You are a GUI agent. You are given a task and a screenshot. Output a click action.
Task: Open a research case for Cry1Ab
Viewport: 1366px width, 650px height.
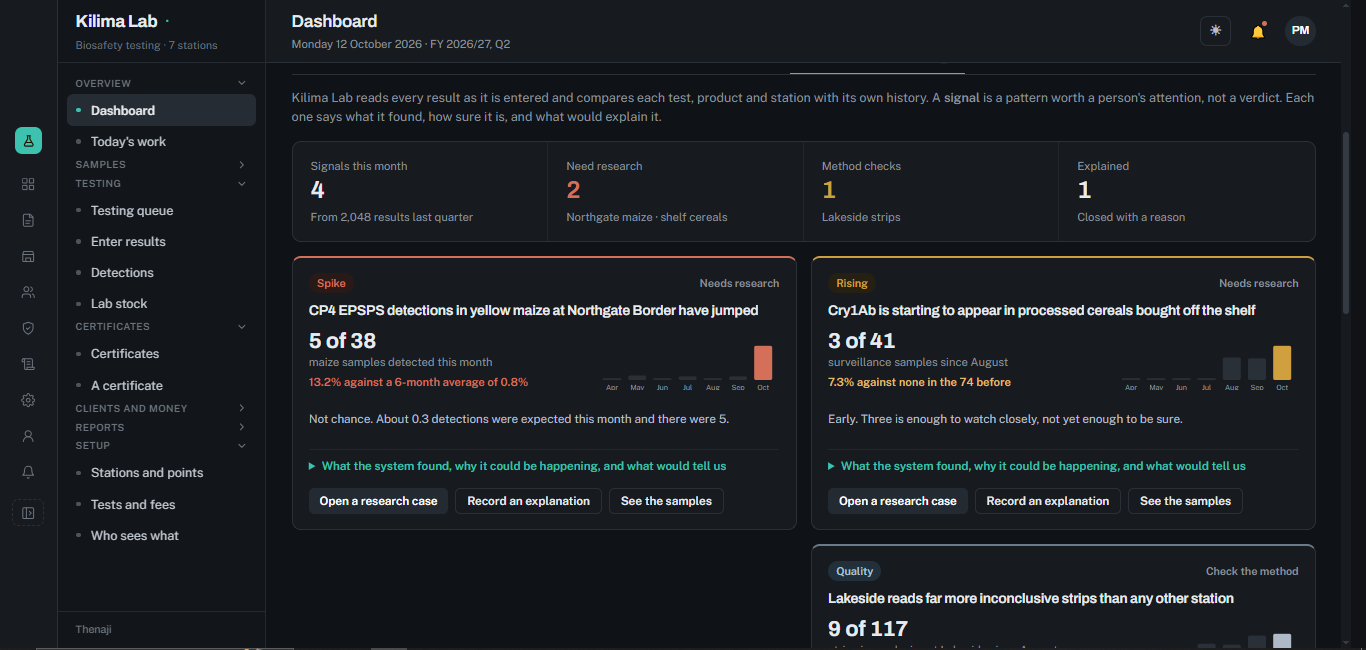point(898,501)
